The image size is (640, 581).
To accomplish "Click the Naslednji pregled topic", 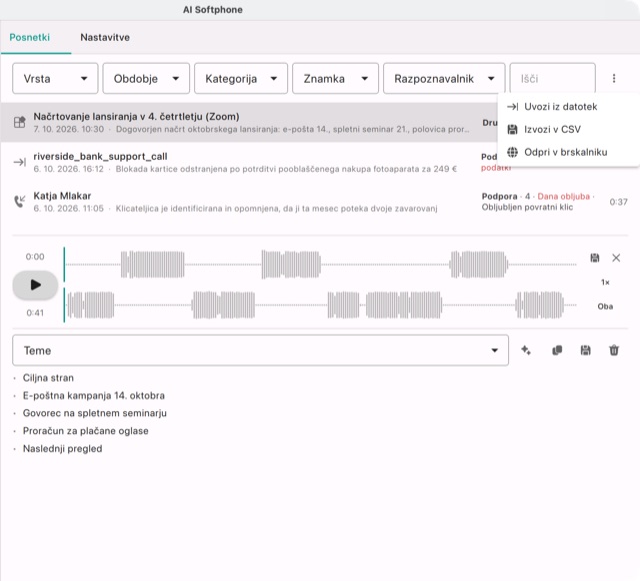I will coord(62,449).
